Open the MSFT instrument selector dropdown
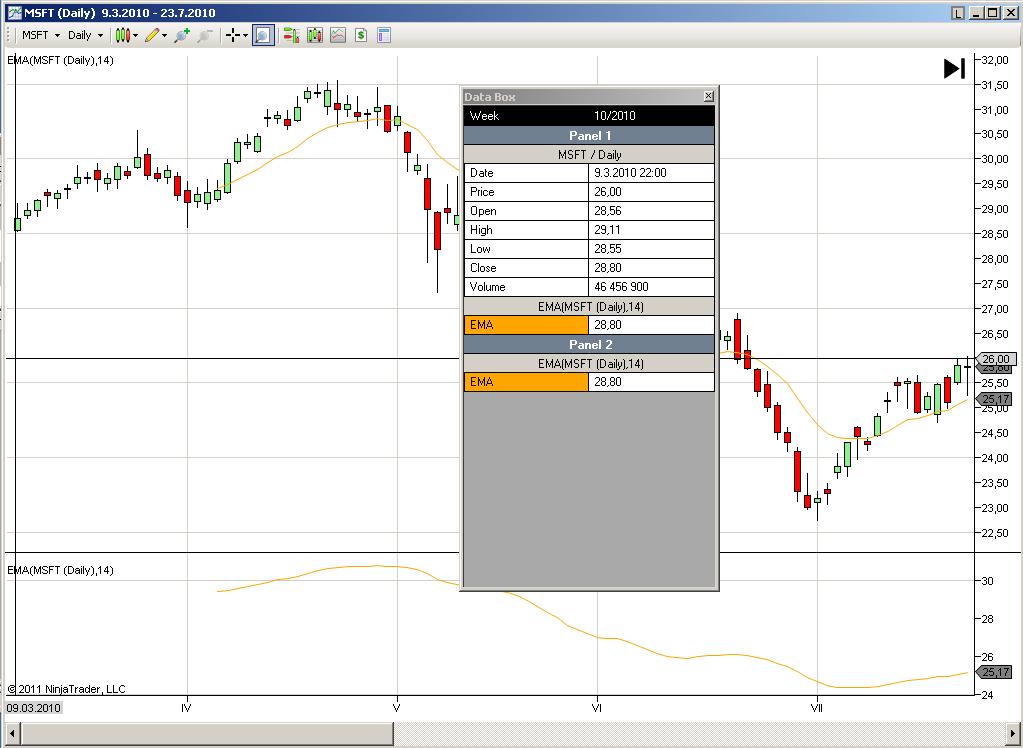Image resolution: width=1023 pixels, height=748 pixels. [41, 35]
